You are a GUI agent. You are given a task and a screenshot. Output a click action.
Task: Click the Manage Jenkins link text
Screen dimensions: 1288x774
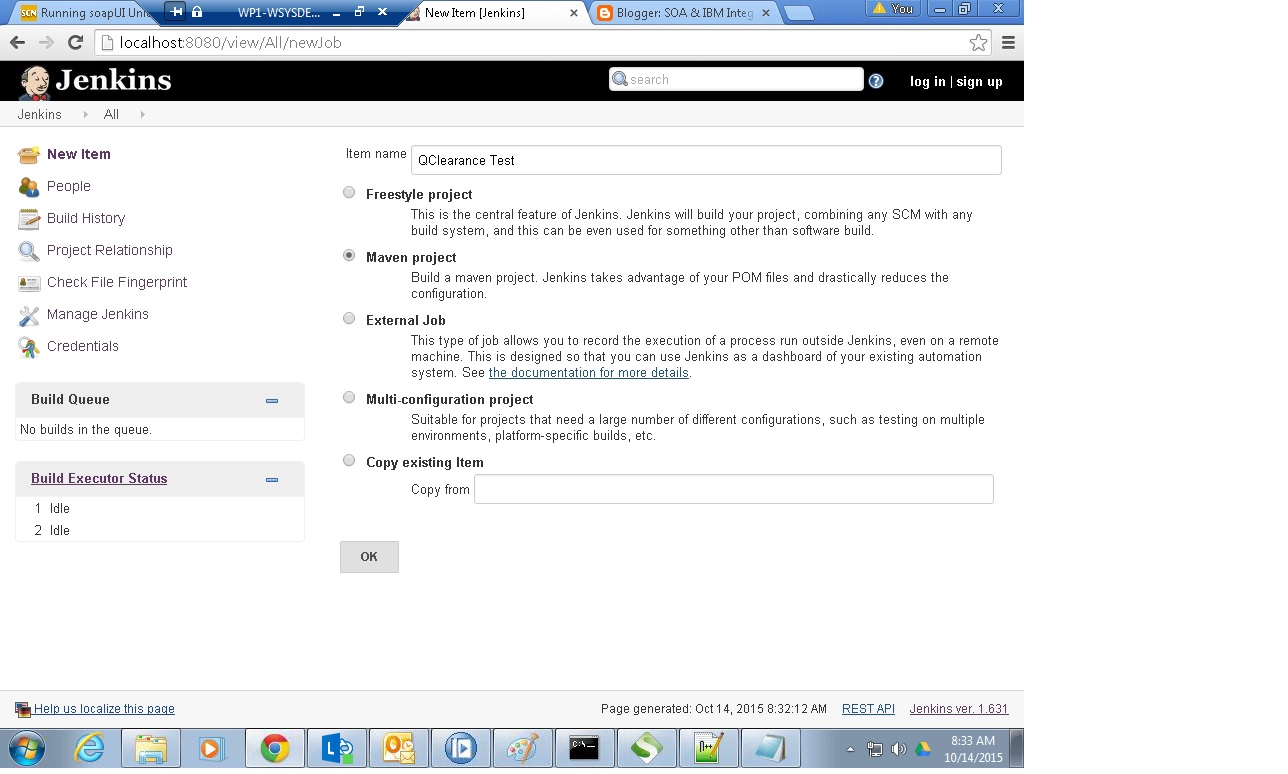point(98,315)
